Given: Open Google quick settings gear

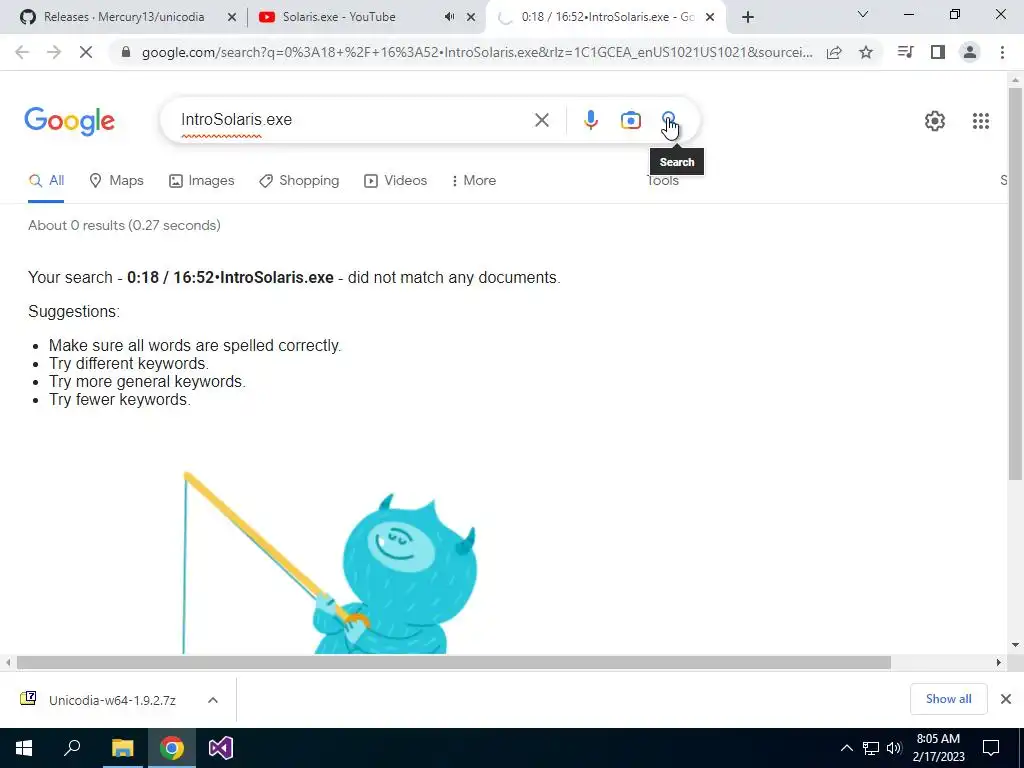Looking at the screenshot, I should [x=935, y=121].
